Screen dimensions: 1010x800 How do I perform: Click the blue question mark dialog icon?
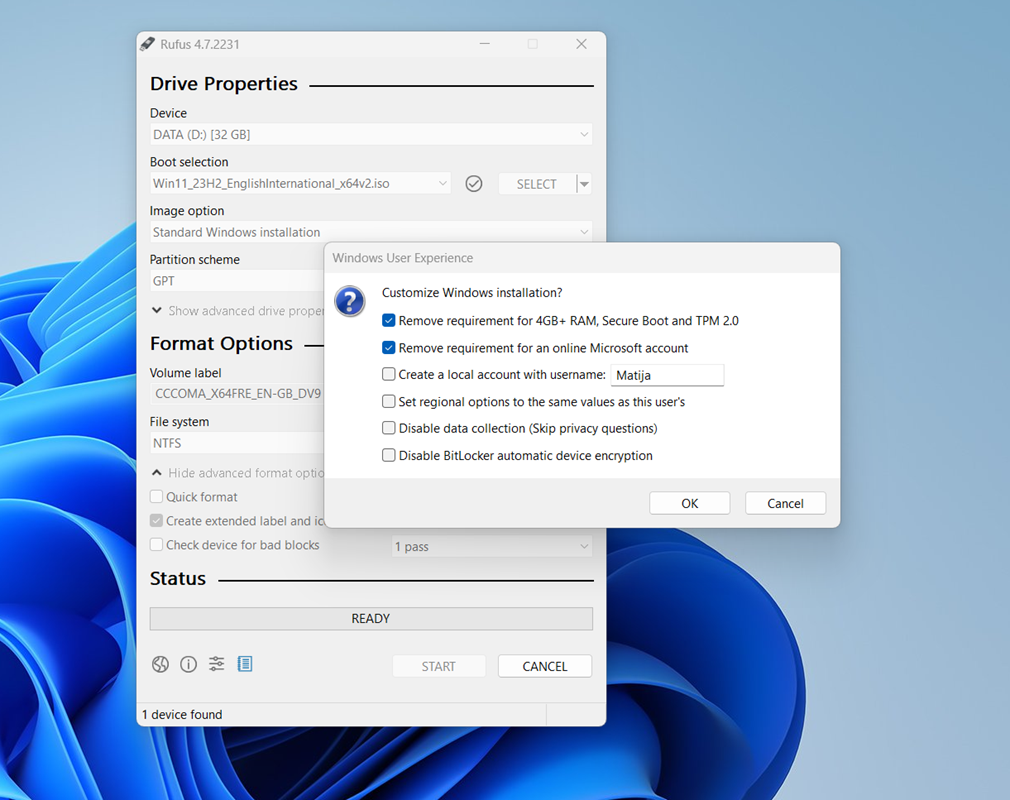[x=350, y=301]
